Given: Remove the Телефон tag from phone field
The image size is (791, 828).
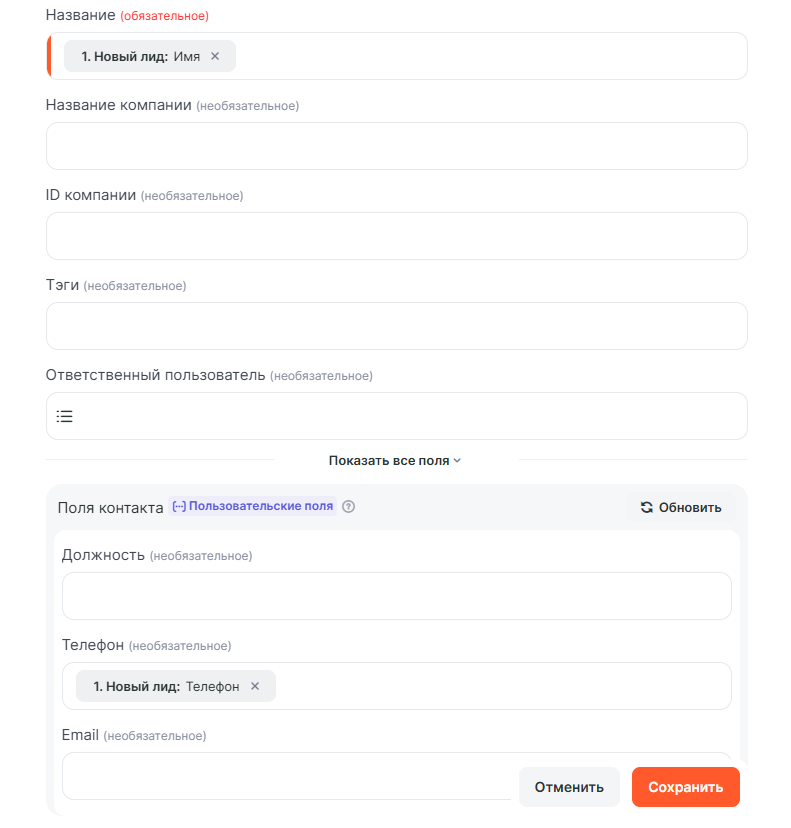Looking at the screenshot, I should tap(255, 687).
